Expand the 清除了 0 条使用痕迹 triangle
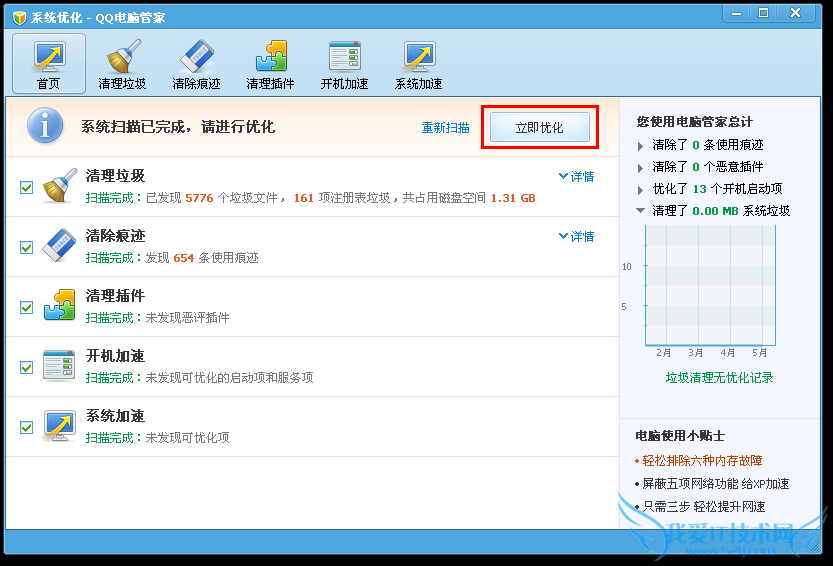This screenshot has width=833, height=566. pos(640,146)
